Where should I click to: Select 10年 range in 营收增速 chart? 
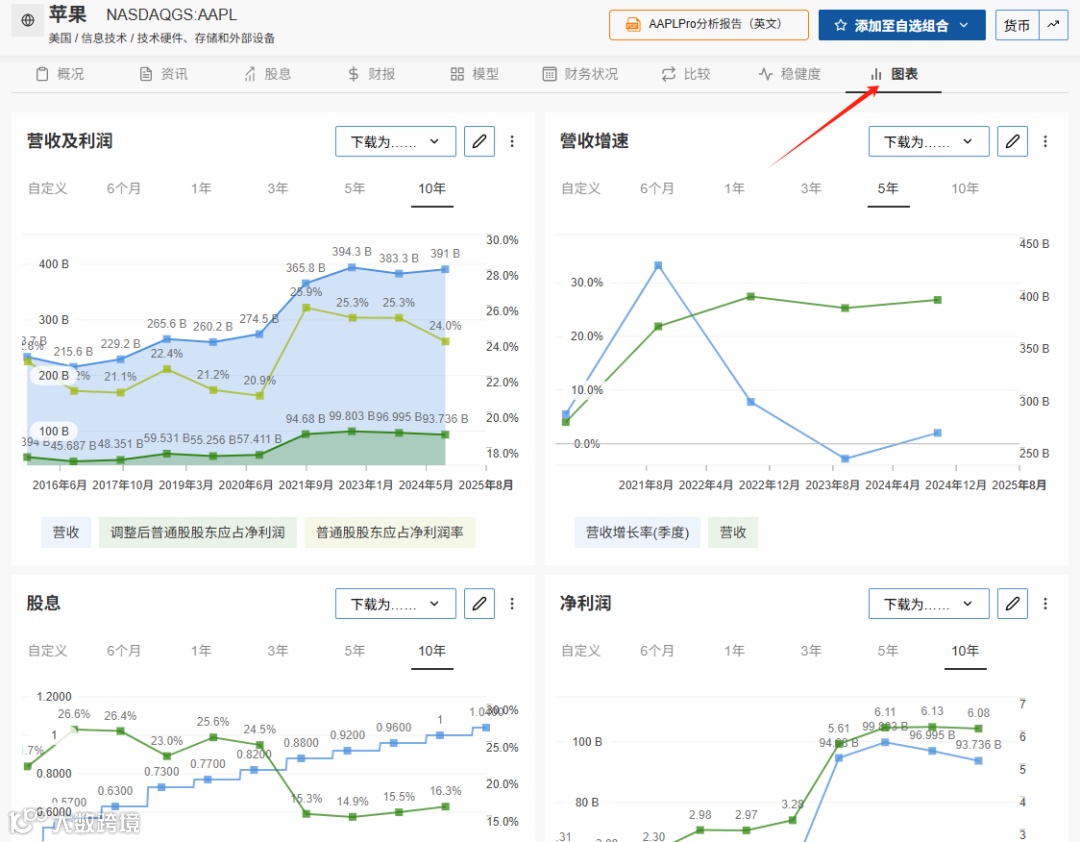click(x=965, y=188)
